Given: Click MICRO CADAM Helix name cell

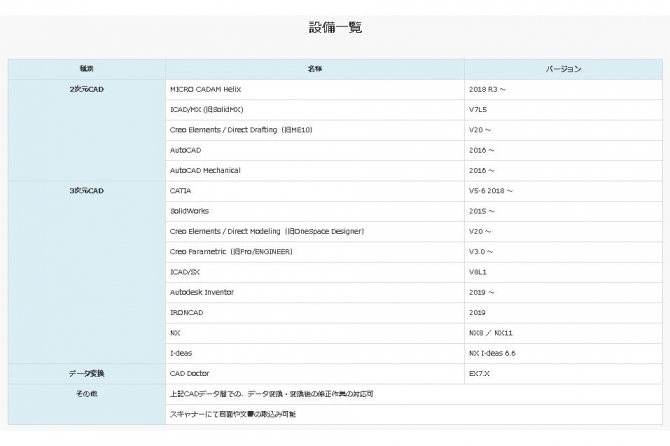Looking at the screenshot, I should [315, 90].
